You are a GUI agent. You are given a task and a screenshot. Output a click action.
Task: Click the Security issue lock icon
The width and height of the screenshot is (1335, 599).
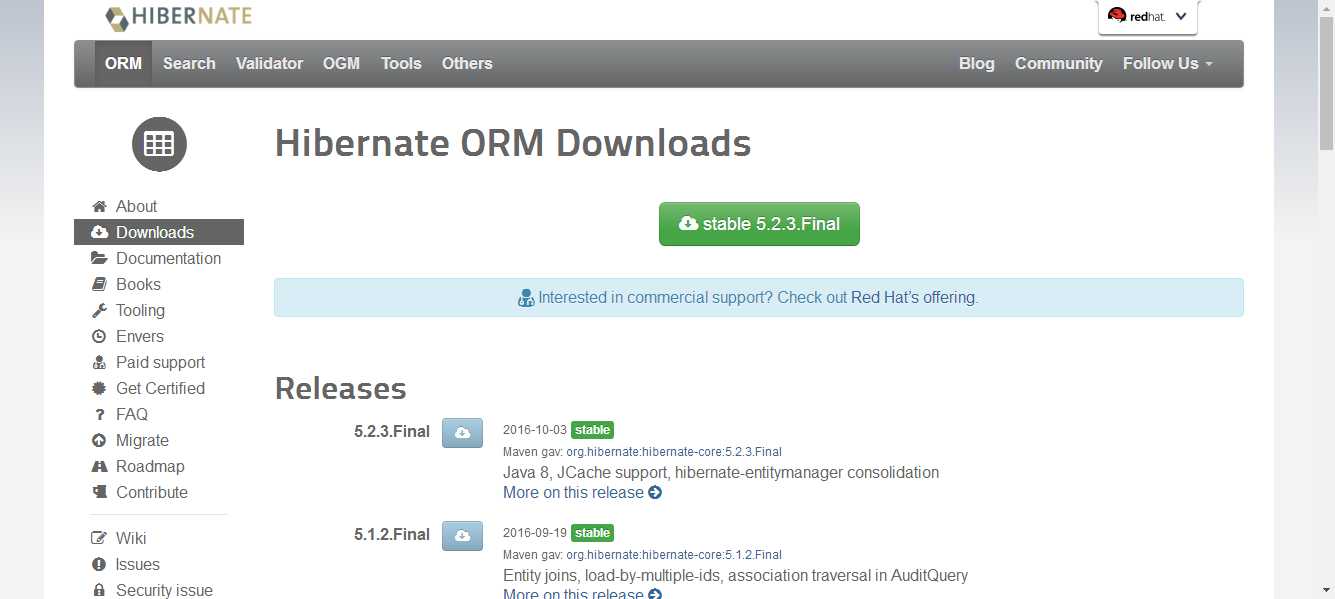pos(99,590)
